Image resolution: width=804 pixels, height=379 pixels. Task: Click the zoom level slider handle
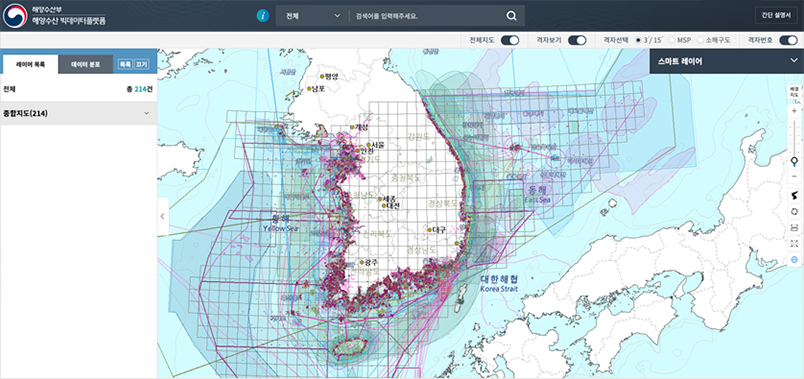(x=794, y=162)
